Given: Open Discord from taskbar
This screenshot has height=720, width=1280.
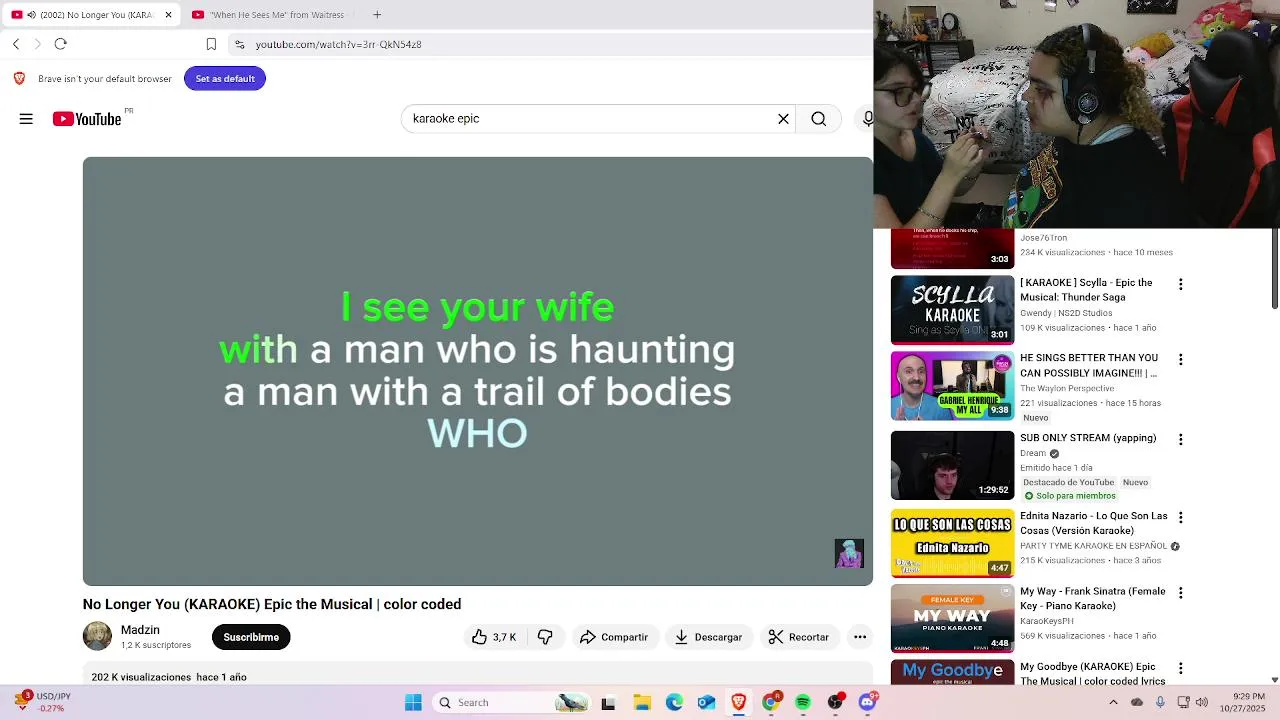Looking at the screenshot, I should (867, 703).
